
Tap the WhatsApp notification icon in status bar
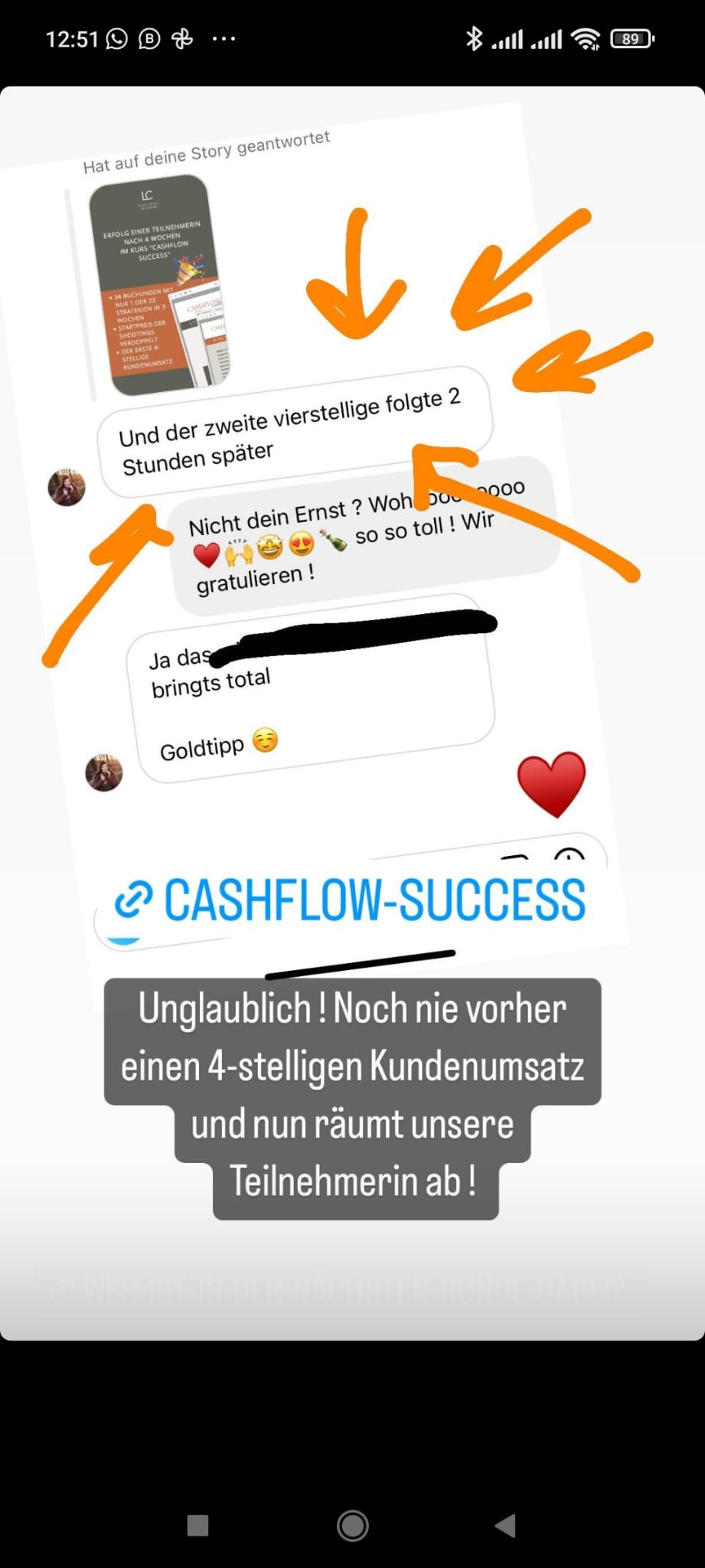[x=116, y=38]
